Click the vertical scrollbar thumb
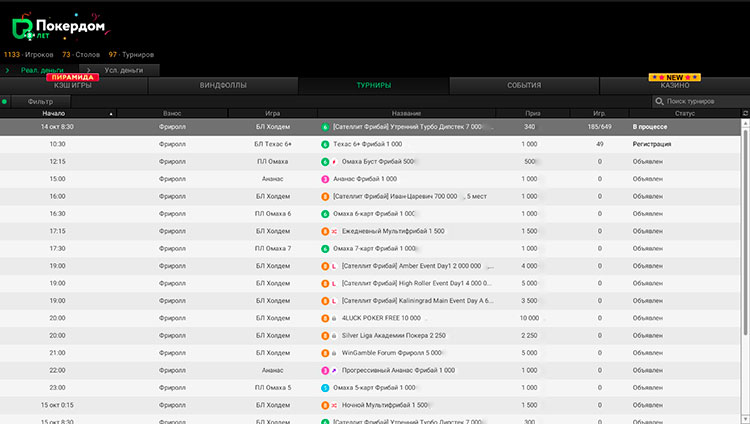 (745, 232)
